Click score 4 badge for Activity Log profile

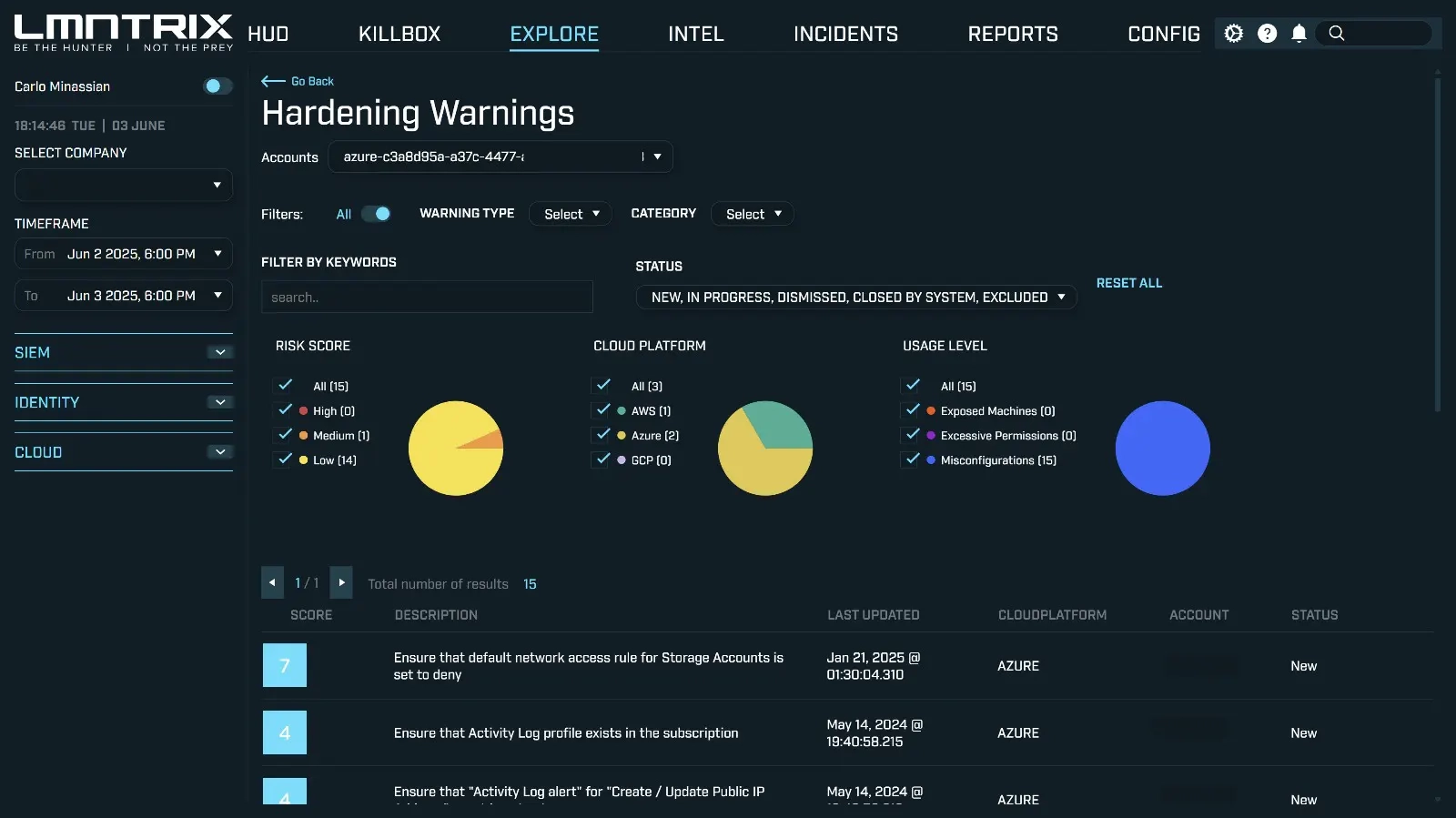[x=285, y=732]
